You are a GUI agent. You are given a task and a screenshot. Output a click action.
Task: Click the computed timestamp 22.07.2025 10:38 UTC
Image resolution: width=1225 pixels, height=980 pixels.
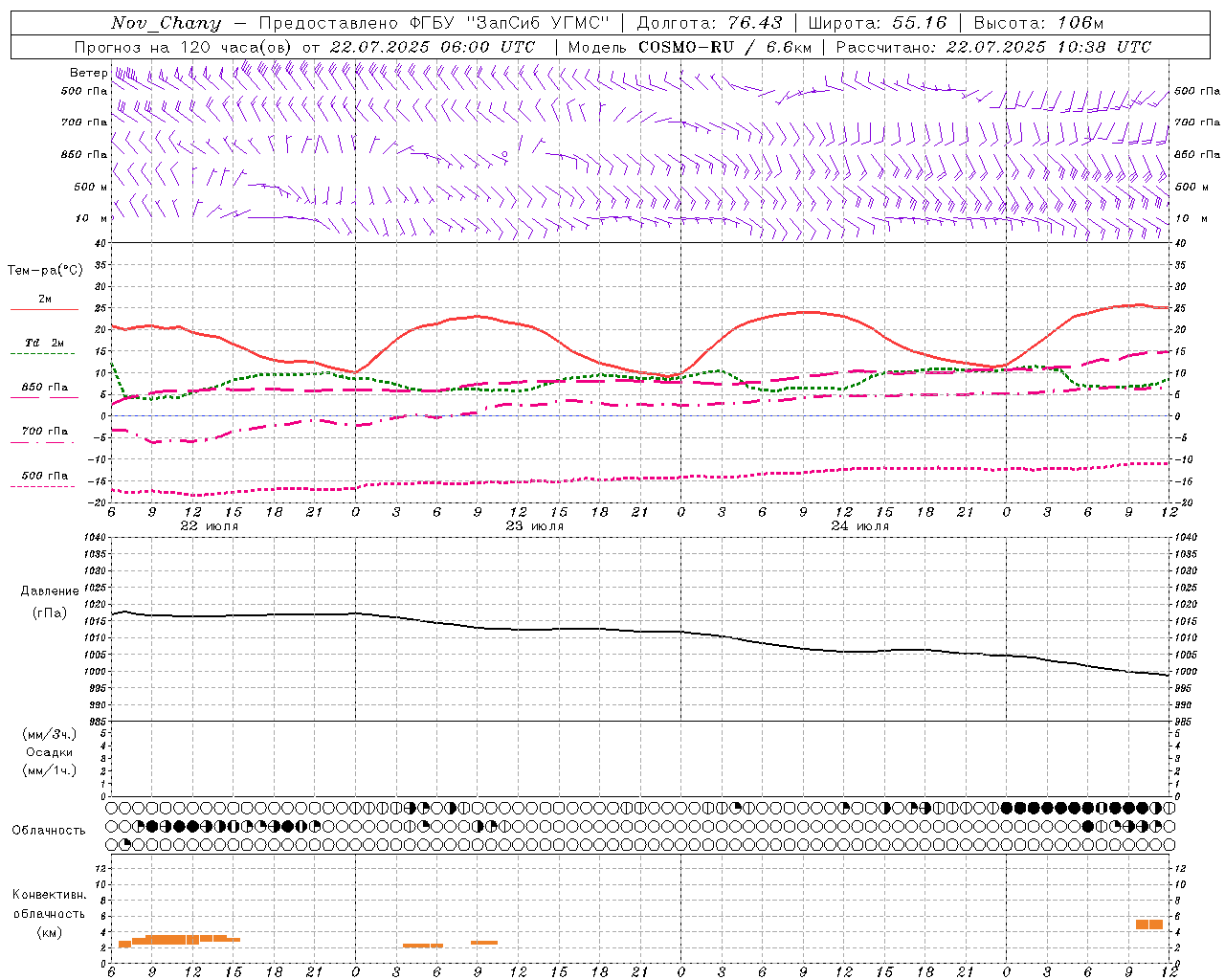click(1049, 47)
